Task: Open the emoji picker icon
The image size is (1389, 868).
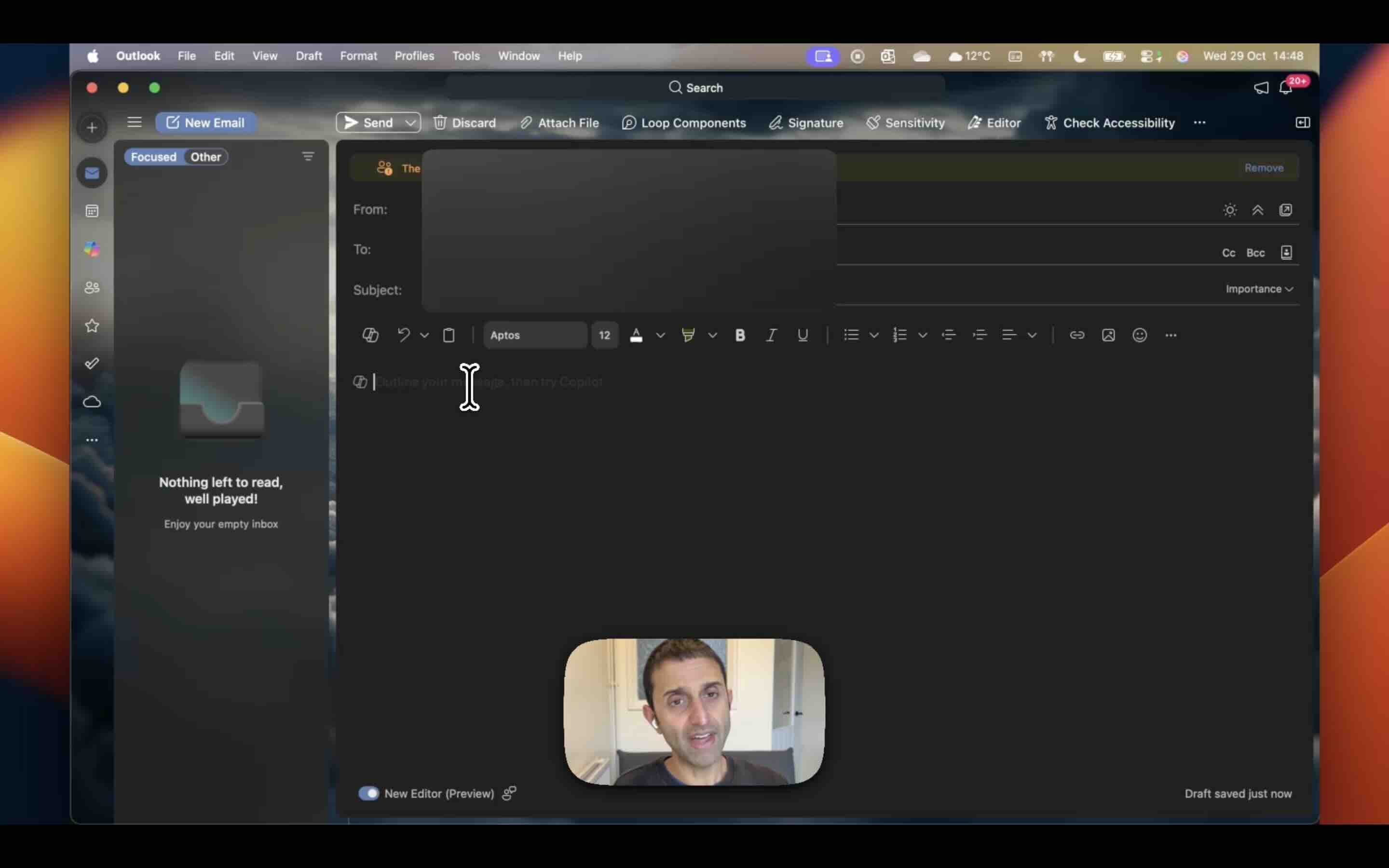Action: coord(1139,335)
